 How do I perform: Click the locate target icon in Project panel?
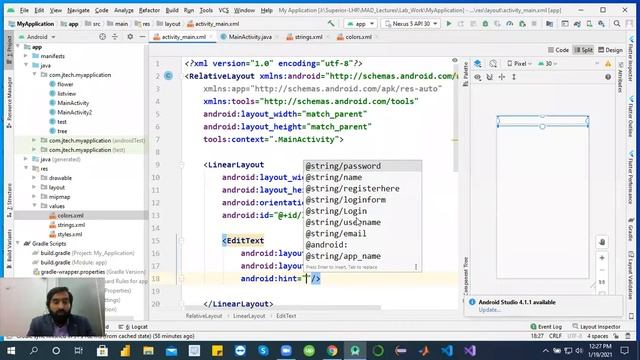[102, 37]
